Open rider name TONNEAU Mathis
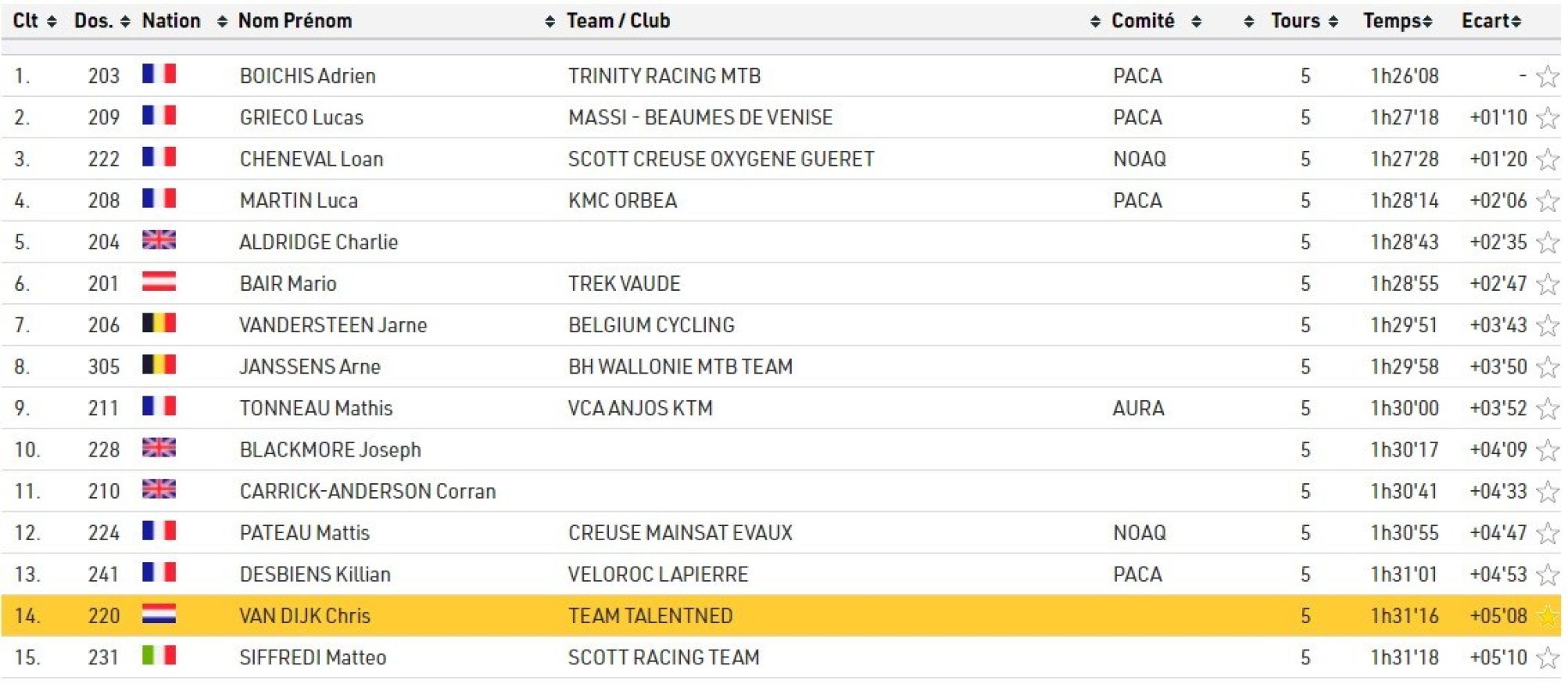This screenshot has width=1568, height=684. pyautogui.click(x=316, y=408)
